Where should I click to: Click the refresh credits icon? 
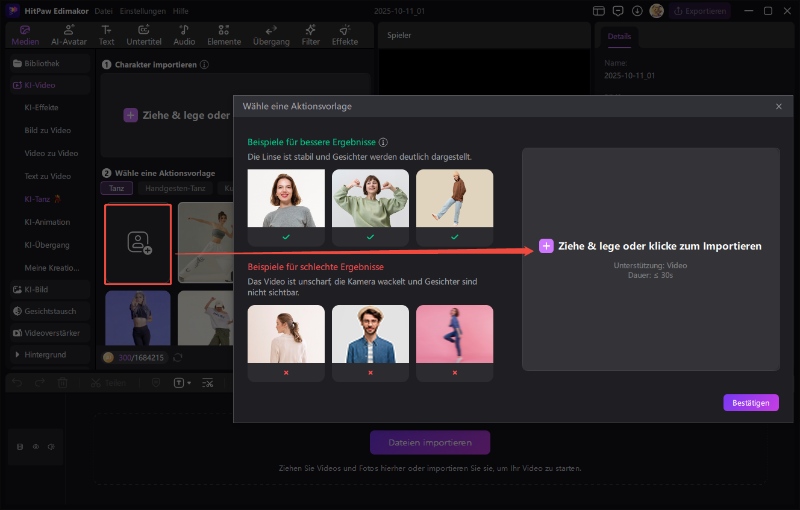(x=178, y=357)
